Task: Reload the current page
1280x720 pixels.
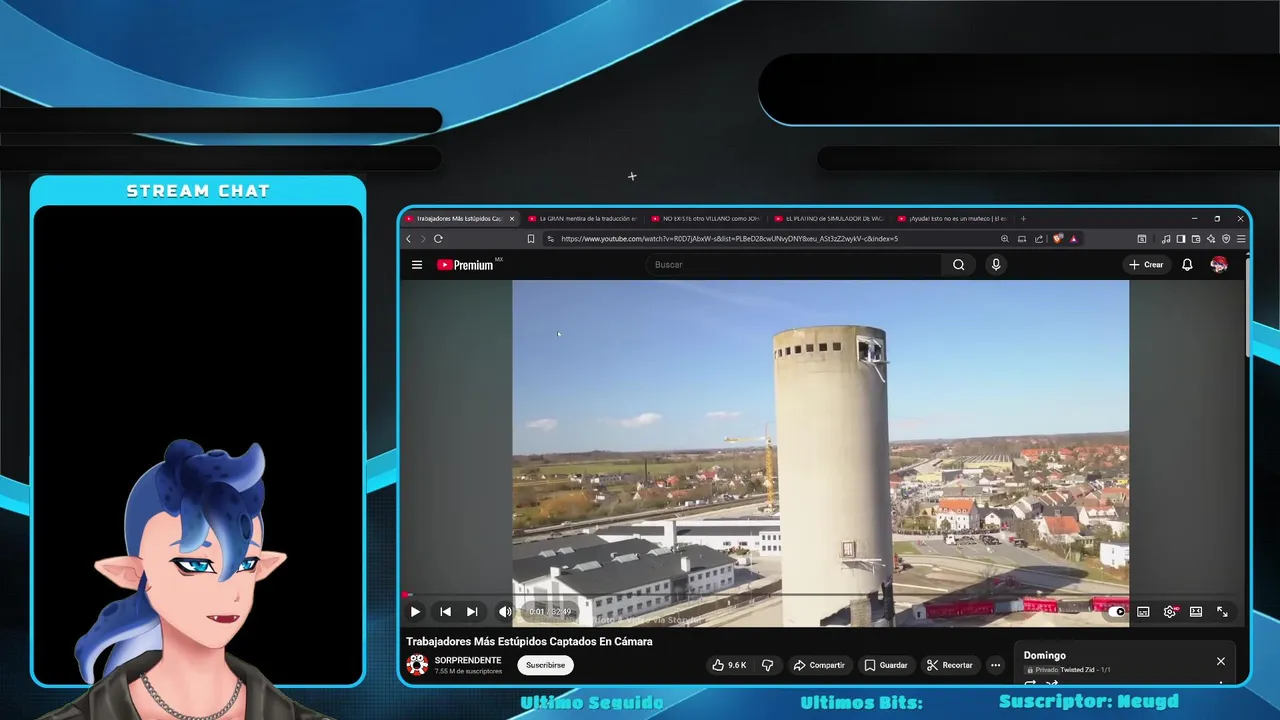Action: (438, 239)
